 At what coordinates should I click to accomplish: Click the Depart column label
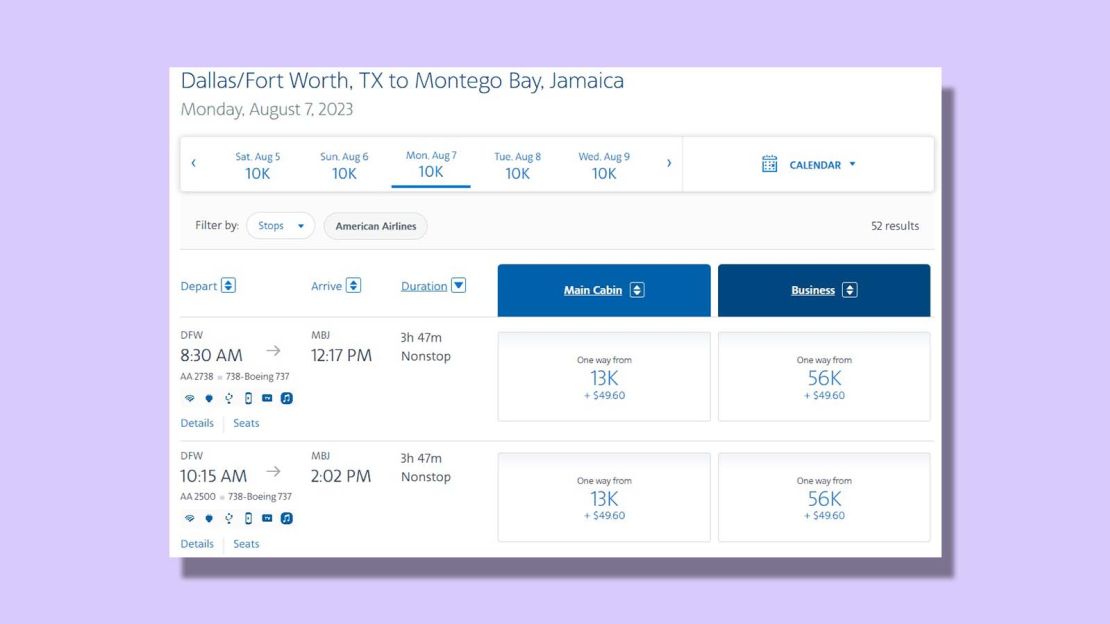[x=199, y=286]
